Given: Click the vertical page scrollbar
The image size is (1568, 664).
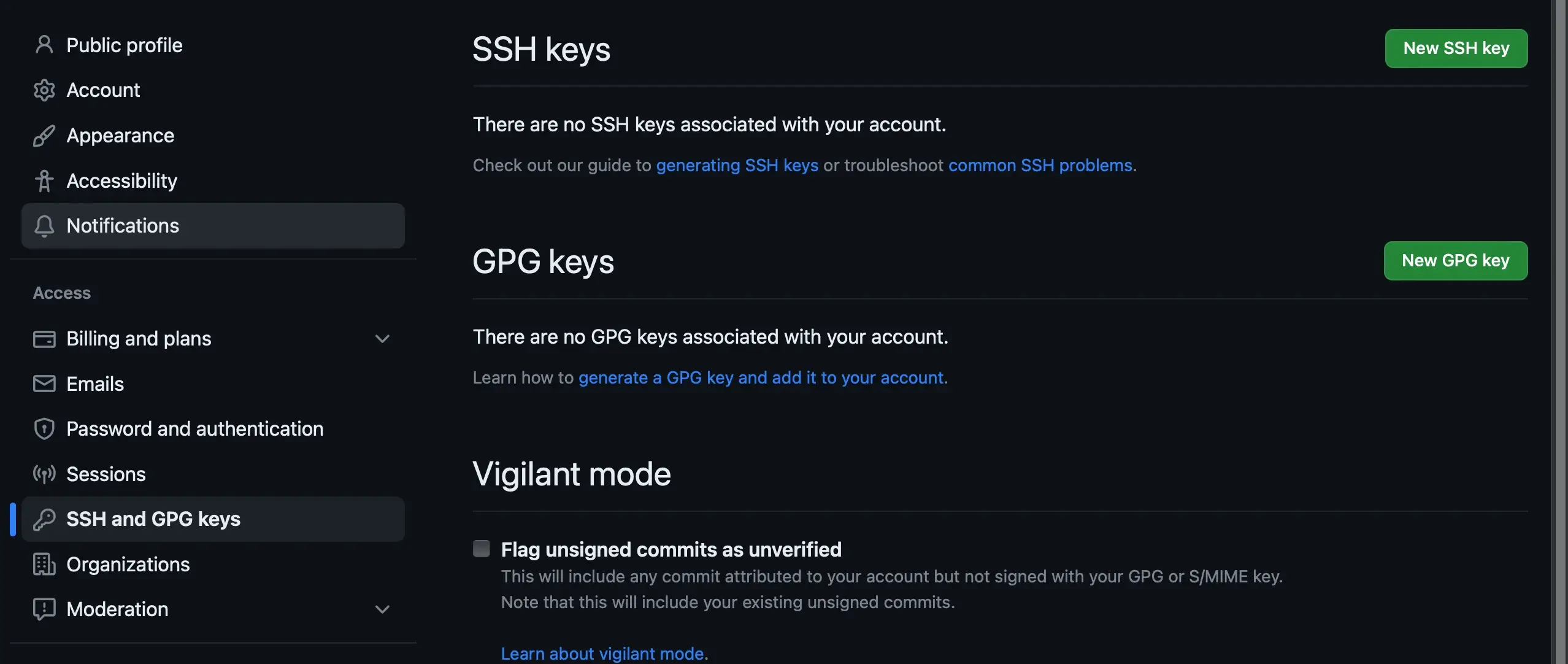Looking at the screenshot, I should pos(1559,331).
